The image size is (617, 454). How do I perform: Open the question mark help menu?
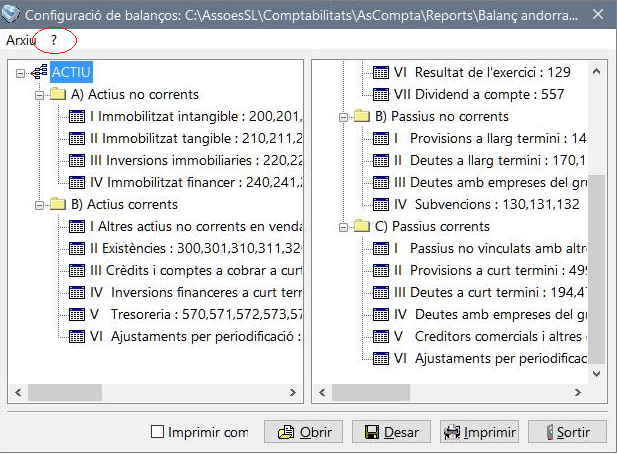(x=54, y=40)
